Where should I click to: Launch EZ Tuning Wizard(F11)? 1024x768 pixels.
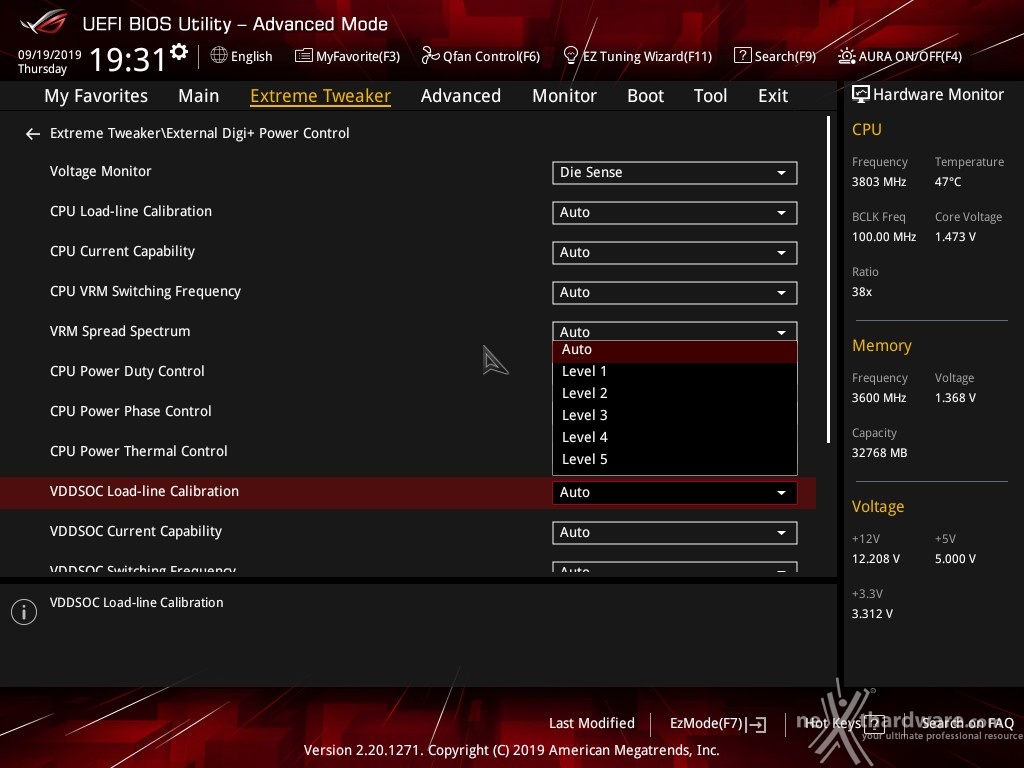pos(637,56)
